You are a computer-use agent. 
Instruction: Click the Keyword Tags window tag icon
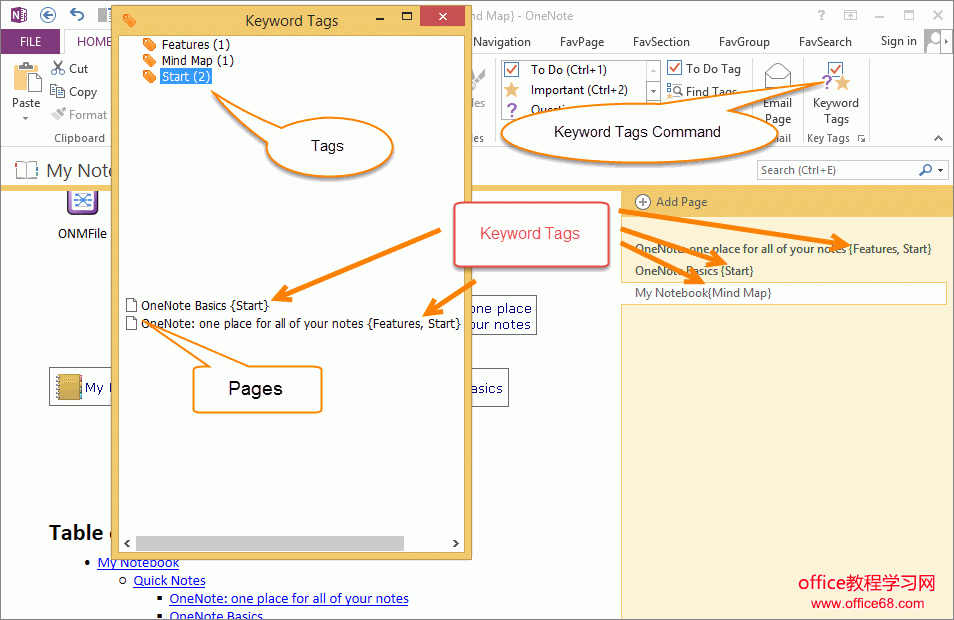[x=129, y=21]
